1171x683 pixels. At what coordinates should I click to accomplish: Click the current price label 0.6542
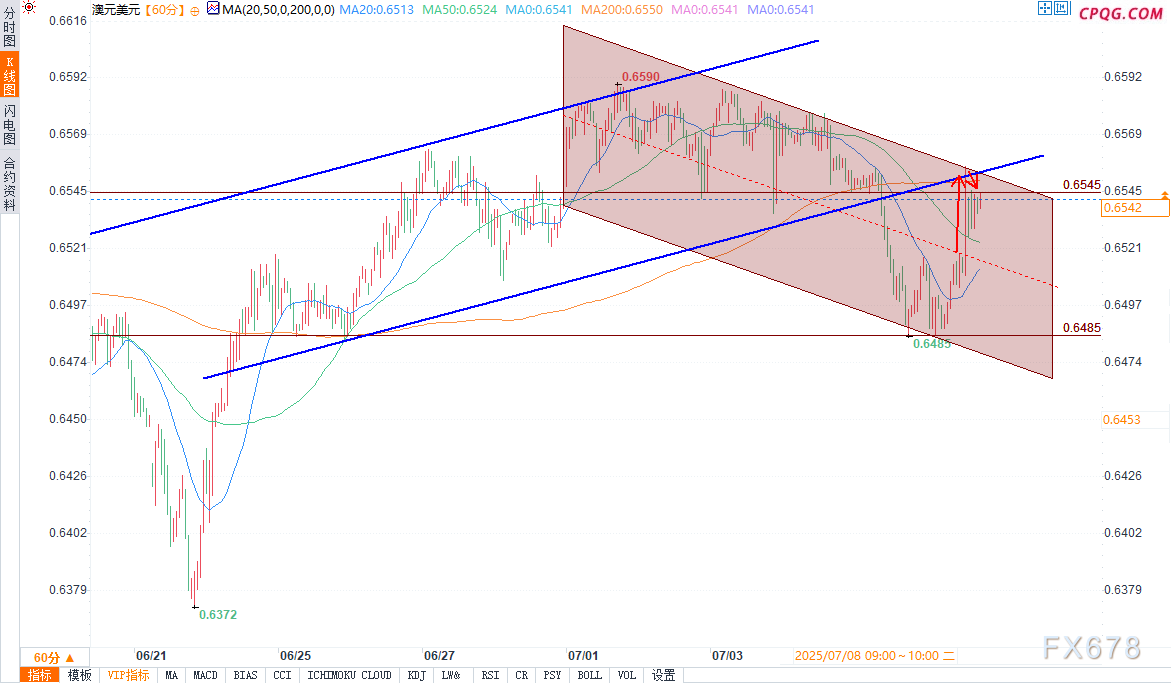[x=1120, y=208]
